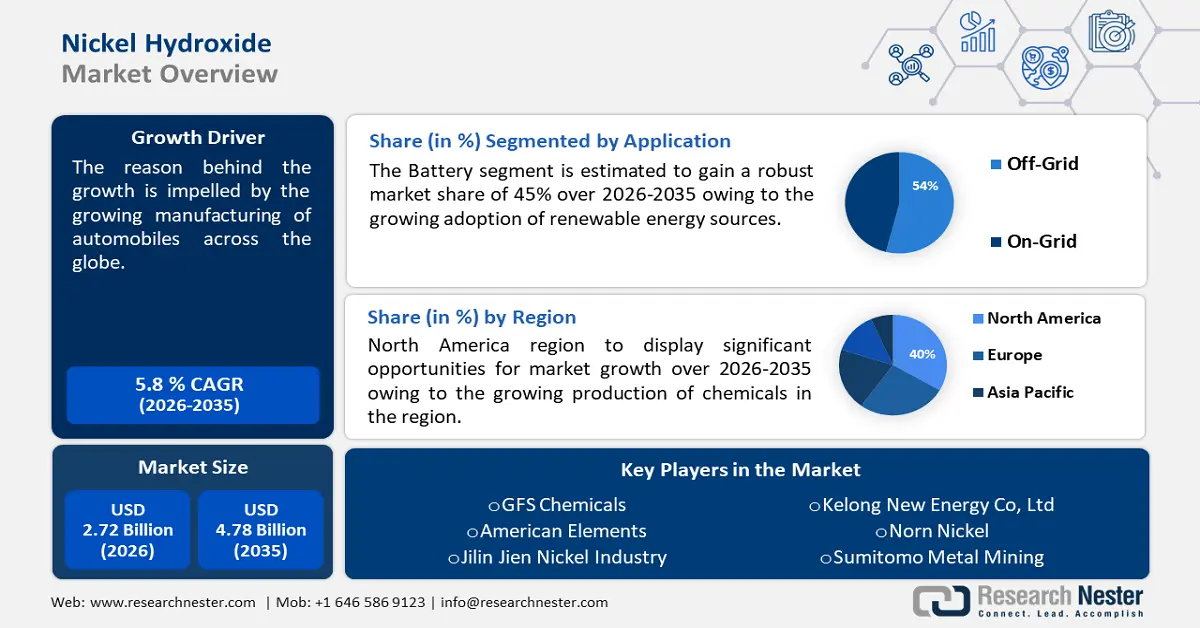Image resolution: width=1200 pixels, height=628 pixels.
Task: Click the Battery segment description paragraph
Action: [591, 194]
